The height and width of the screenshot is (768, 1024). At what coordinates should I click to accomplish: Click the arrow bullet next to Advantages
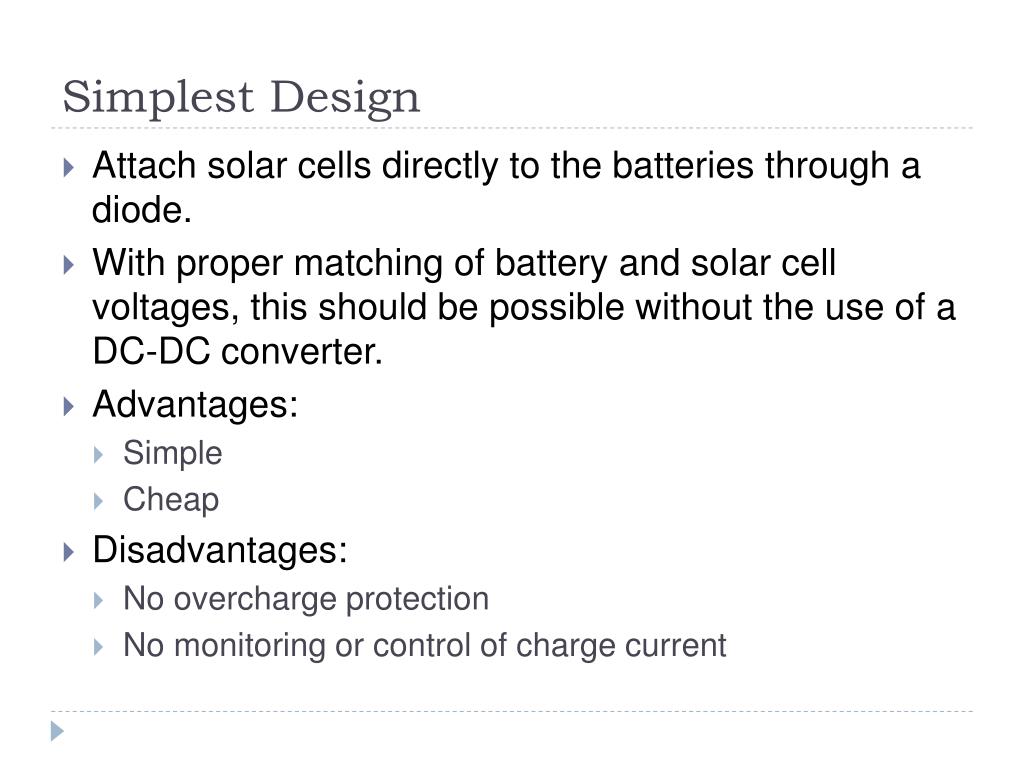click(x=69, y=406)
